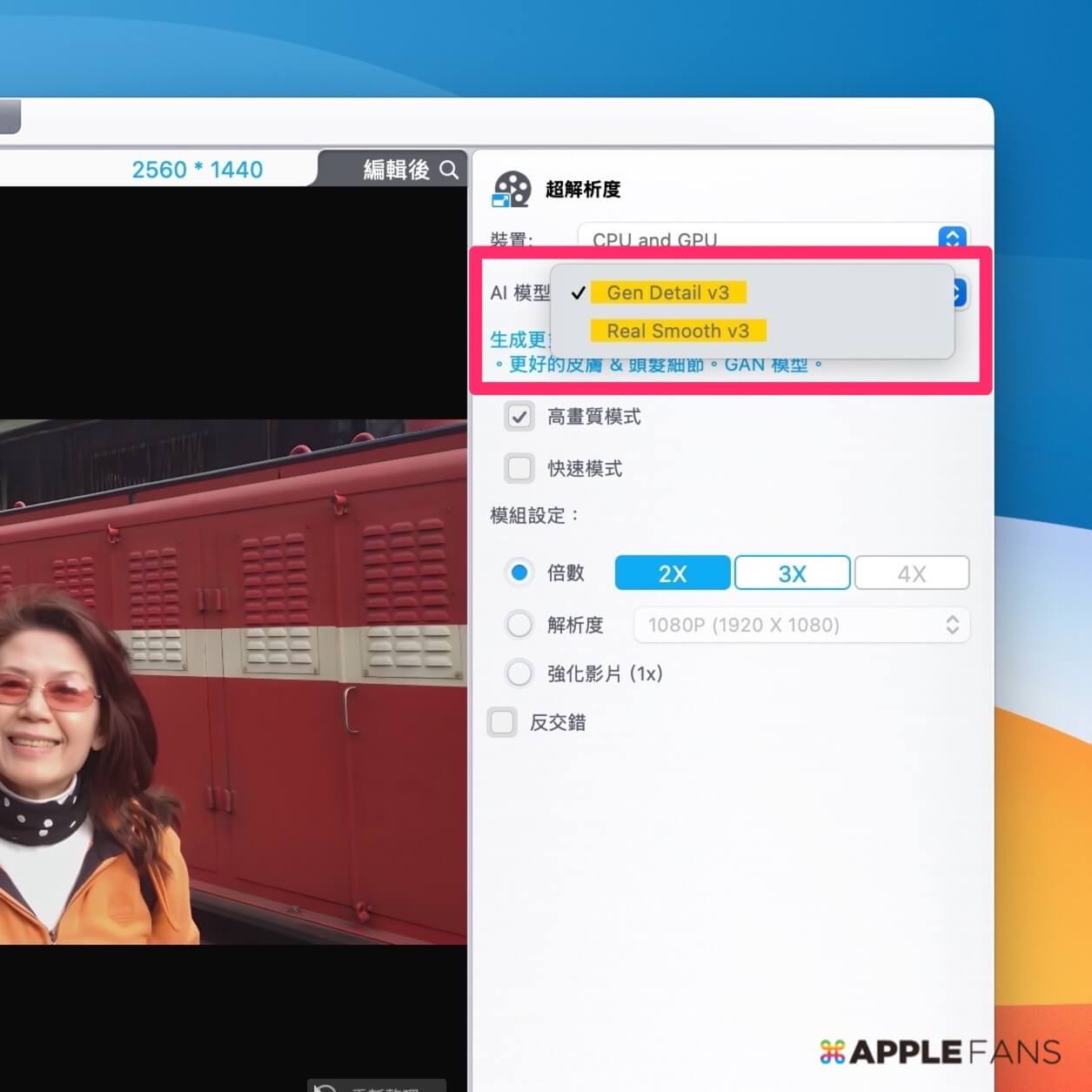The width and height of the screenshot is (1092, 1092).
Task: Expand the 1080P (1920 X 1080) resolution dropdown
Action: pos(801,625)
